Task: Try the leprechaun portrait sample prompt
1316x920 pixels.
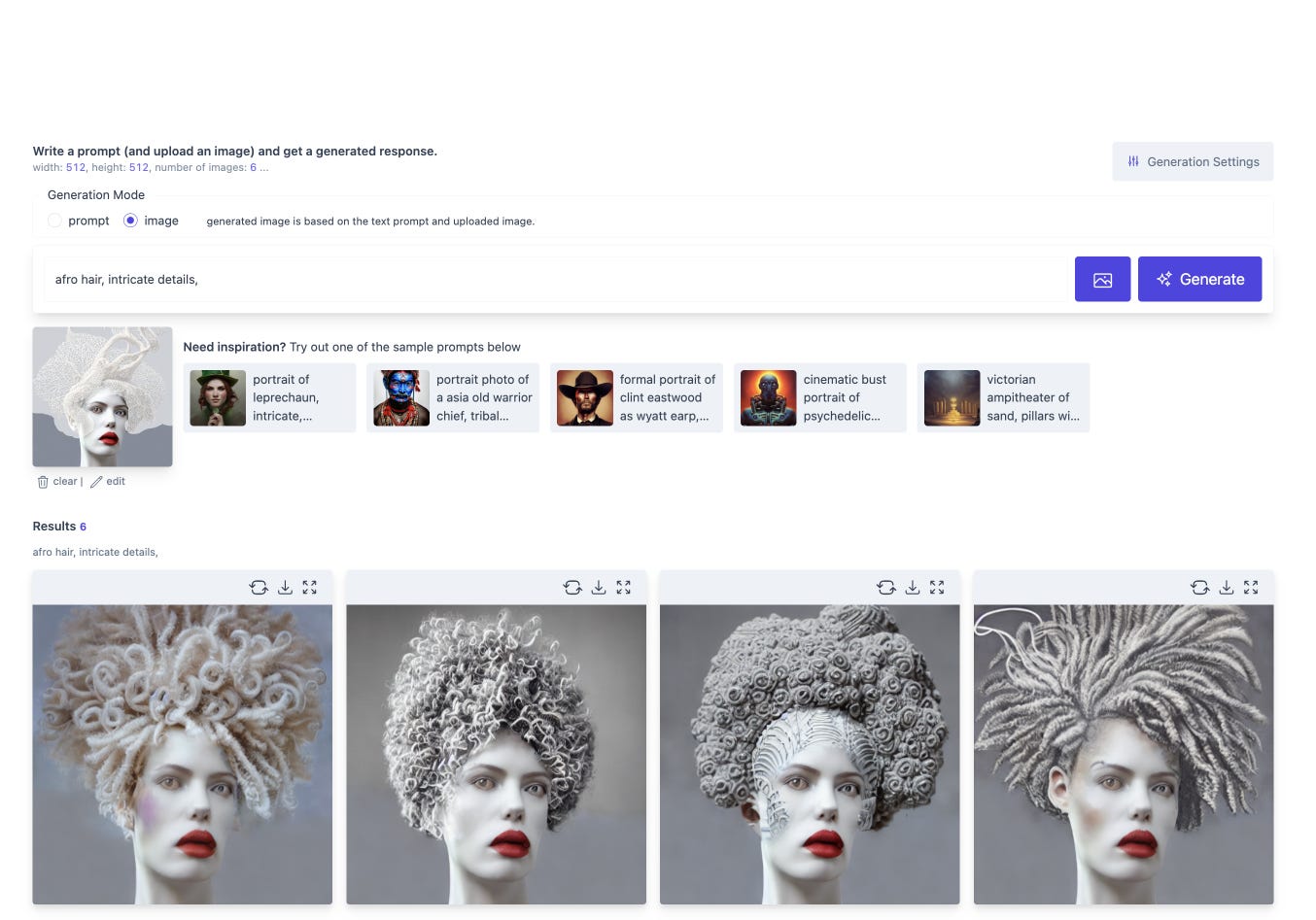Action: 269,397
